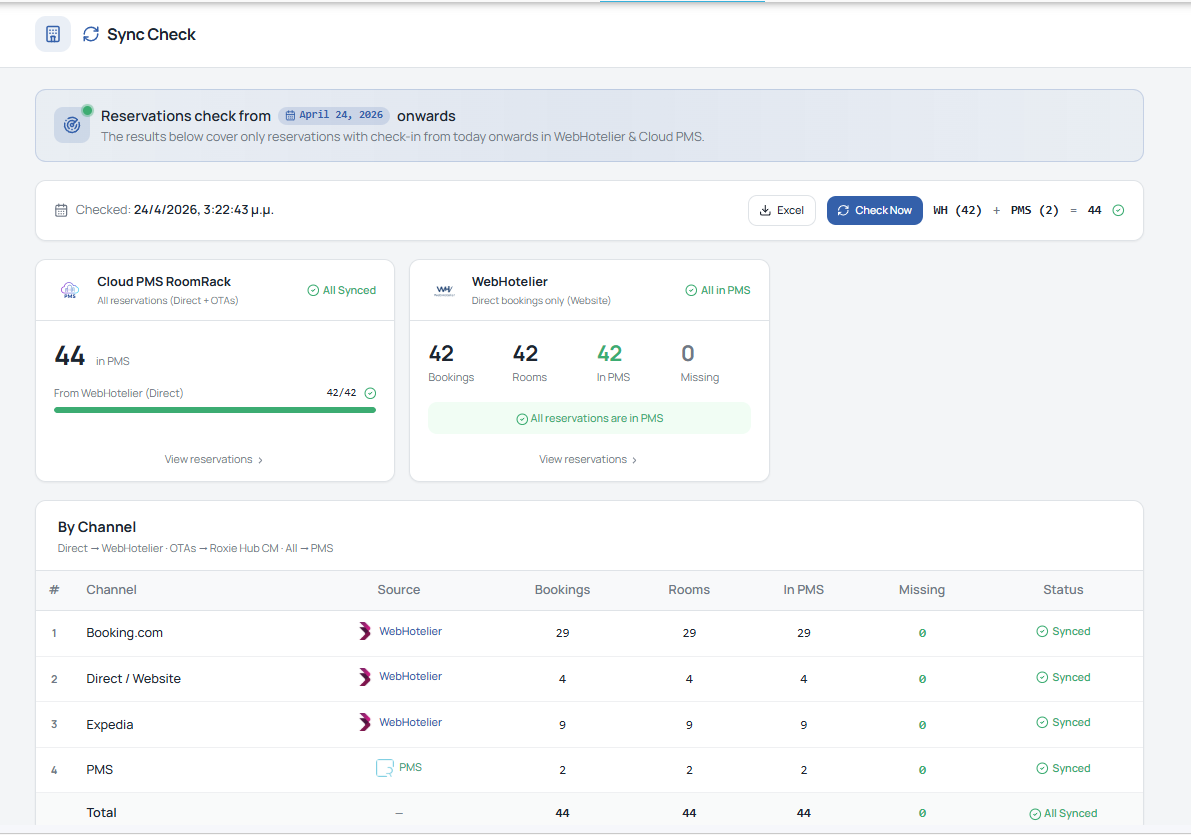This screenshot has height=835, width=1191.
Task: Export results with the Excel button
Action: [781, 210]
